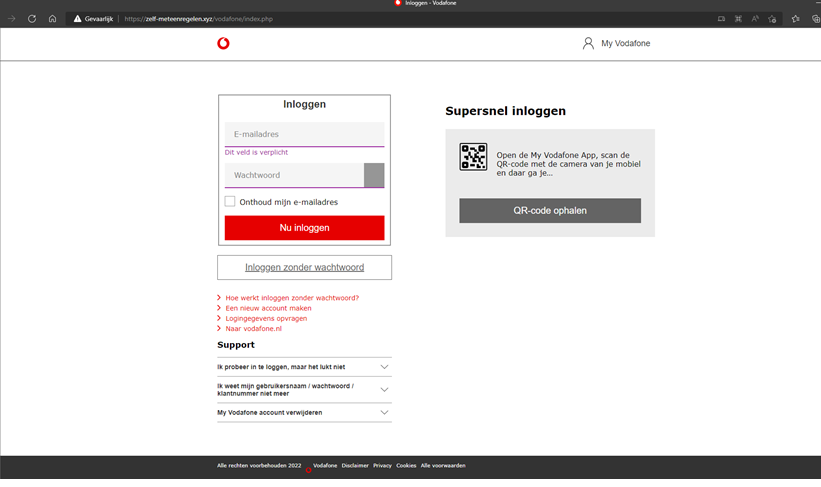Add page to favorites star-plus icon
The height and width of the screenshot is (487, 821).
(x=772, y=19)
